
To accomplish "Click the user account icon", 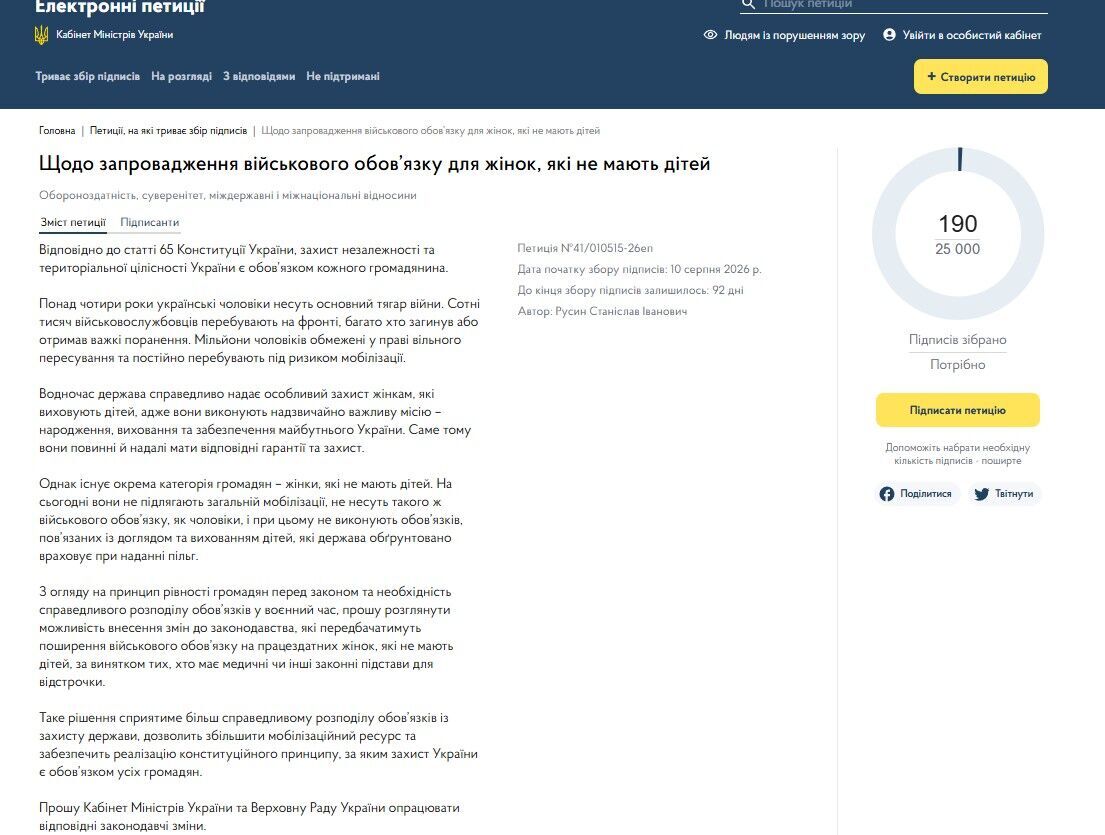I will pos(889,35).
